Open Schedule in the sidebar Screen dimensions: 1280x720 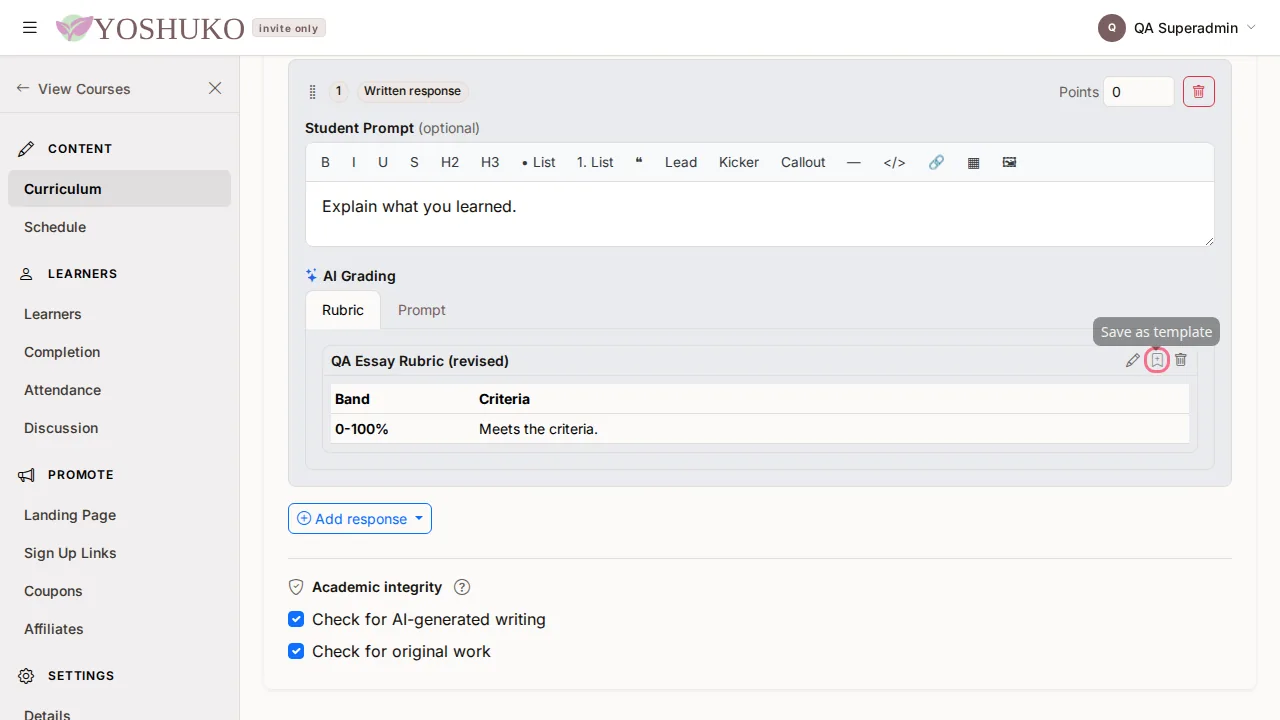[x=119, y=227]
